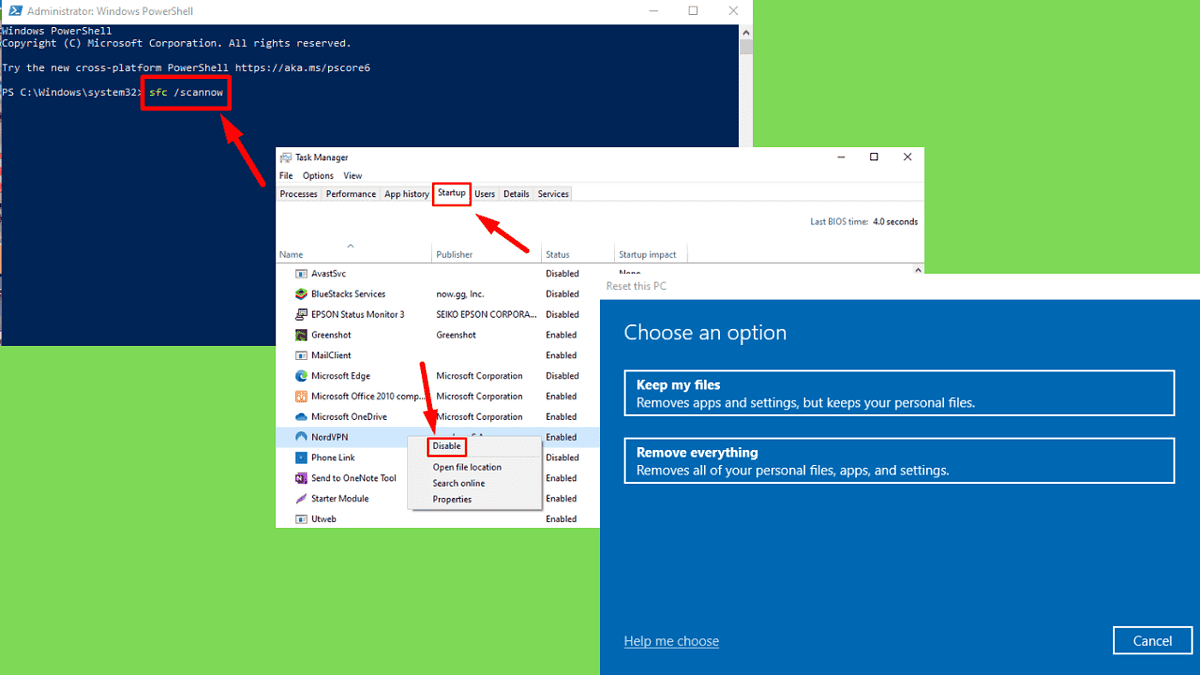
Task: Click the Send to OneNote Tool icon
Action: tap(301, 478)
